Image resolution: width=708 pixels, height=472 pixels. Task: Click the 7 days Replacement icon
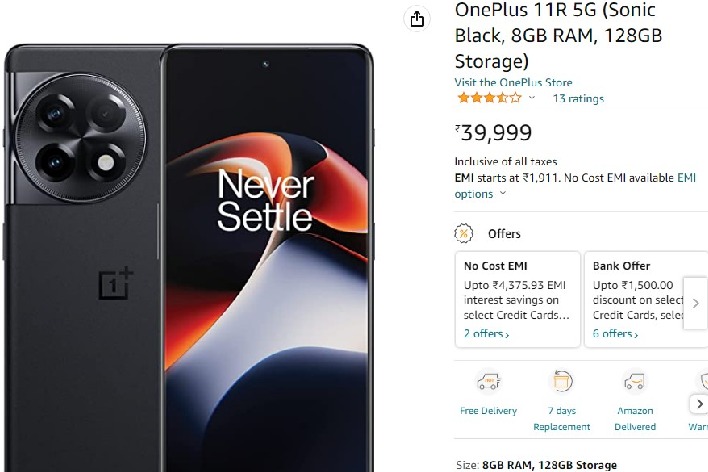point(561,381)
